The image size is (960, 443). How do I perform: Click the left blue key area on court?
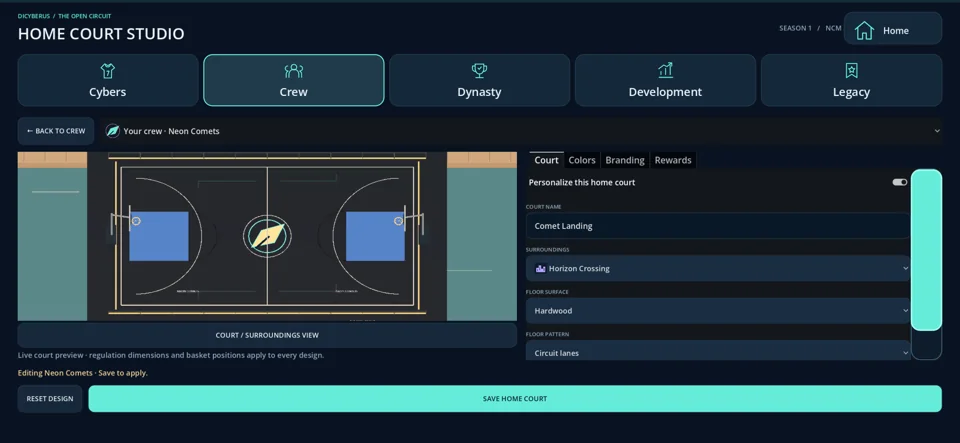tap(159, 236)
